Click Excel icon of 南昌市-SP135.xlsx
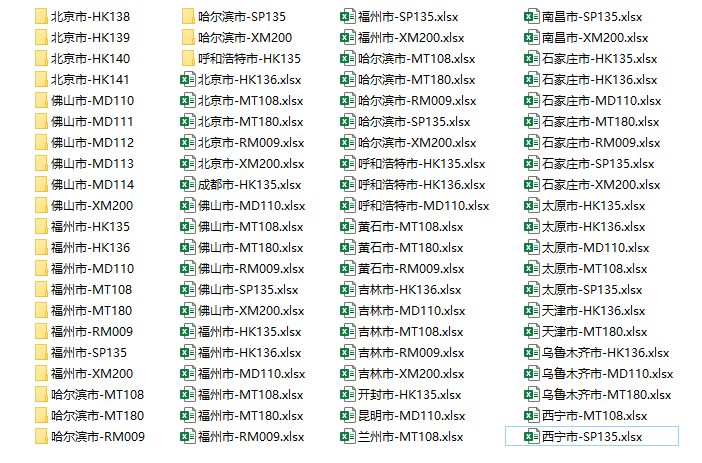This screenshot has height=463, width=702. click(x=531, y=17)
